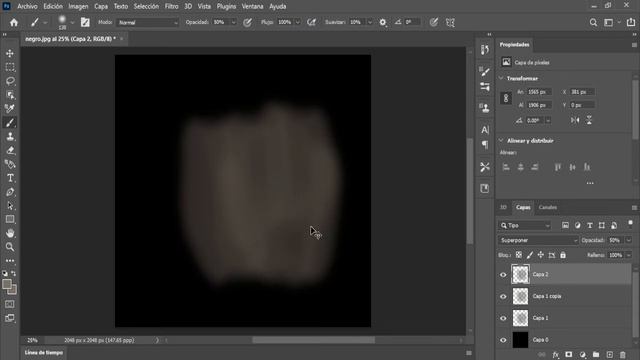Open the Archivo menu
This screenshot has height=360, width=640.
[27, 7]
